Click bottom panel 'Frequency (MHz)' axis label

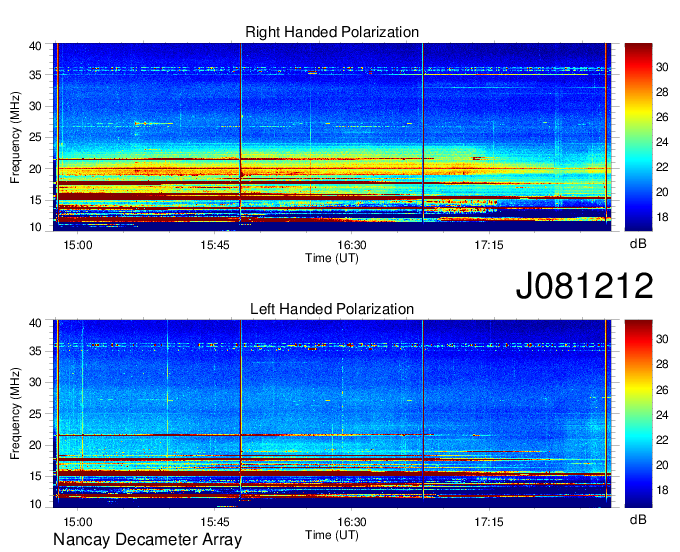click(15, 414)
